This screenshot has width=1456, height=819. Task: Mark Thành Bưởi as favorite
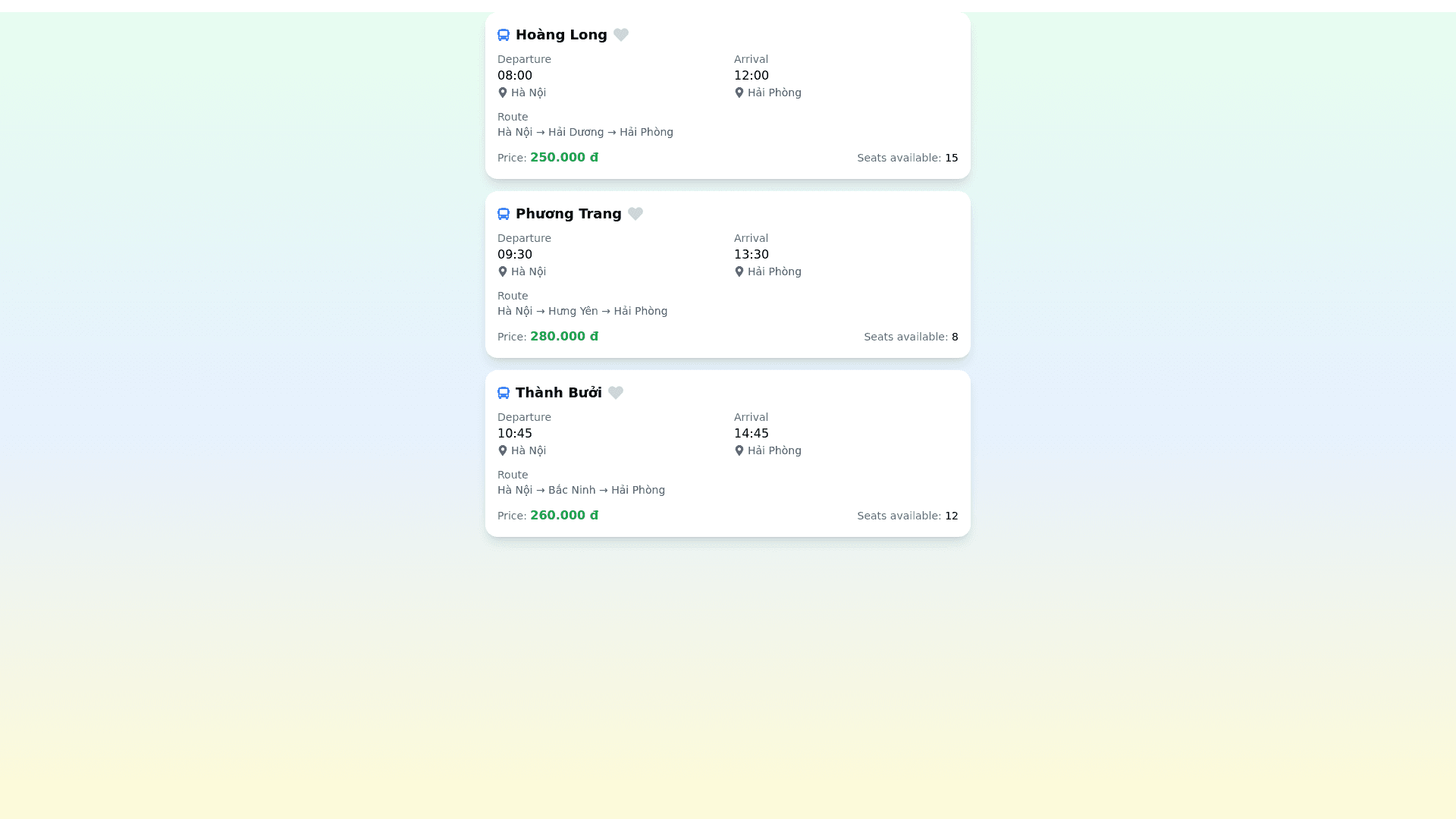(616, 393)
